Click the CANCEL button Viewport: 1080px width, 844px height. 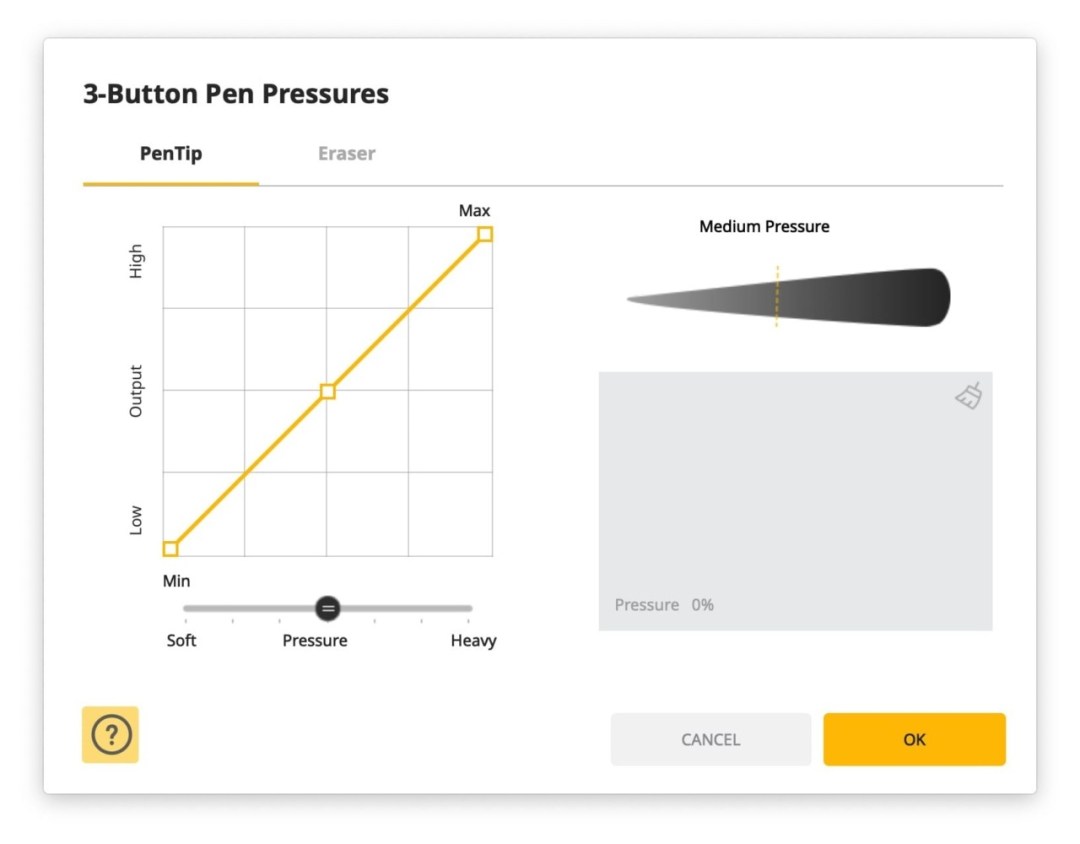[x=710, y=739]
